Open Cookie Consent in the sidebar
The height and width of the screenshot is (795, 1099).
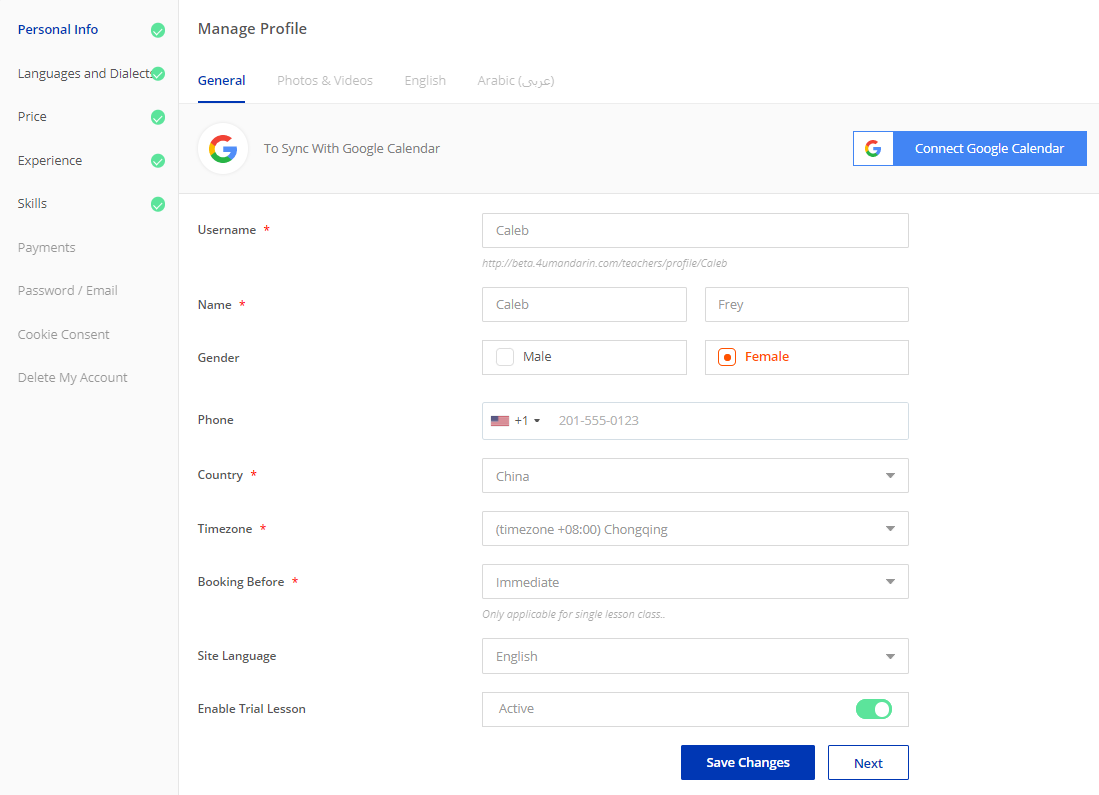pos(64,334)
